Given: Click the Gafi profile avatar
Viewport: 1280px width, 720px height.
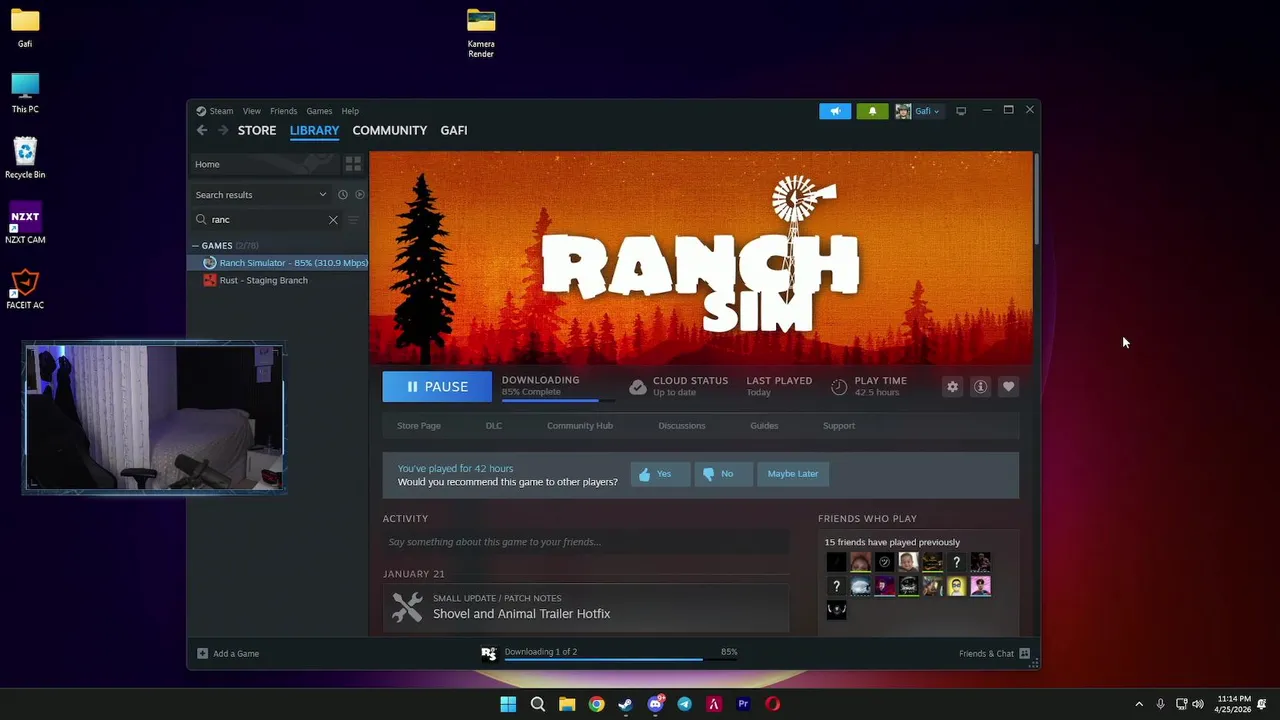Looking at the screenshot, I should (x=903, y=111).
